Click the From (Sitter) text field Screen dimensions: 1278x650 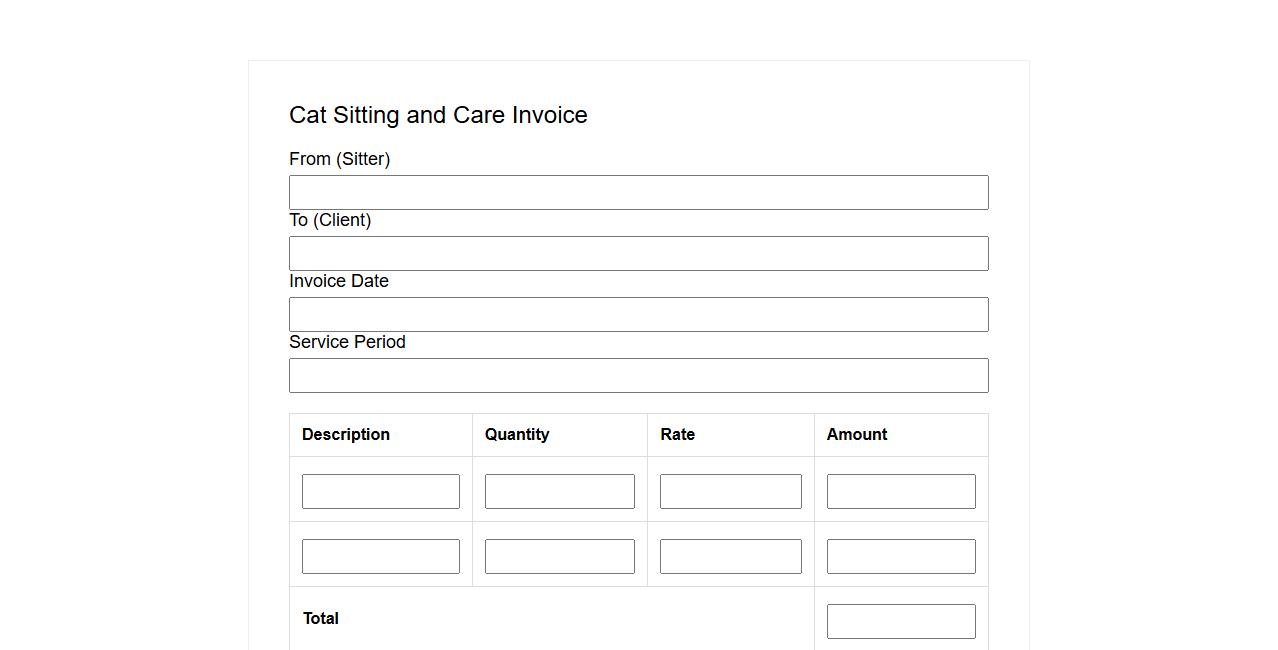coord(638,193)
